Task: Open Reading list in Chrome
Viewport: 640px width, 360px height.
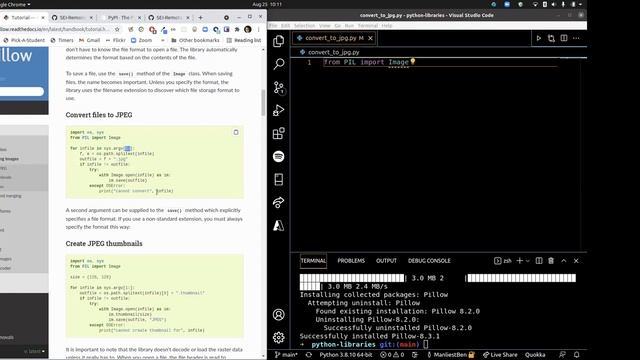Action: (x=244, y=40)
